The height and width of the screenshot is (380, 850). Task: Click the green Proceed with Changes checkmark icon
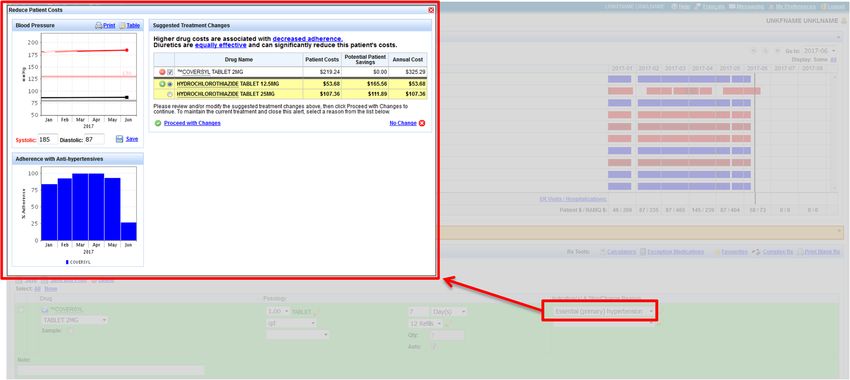click(158, 123)
